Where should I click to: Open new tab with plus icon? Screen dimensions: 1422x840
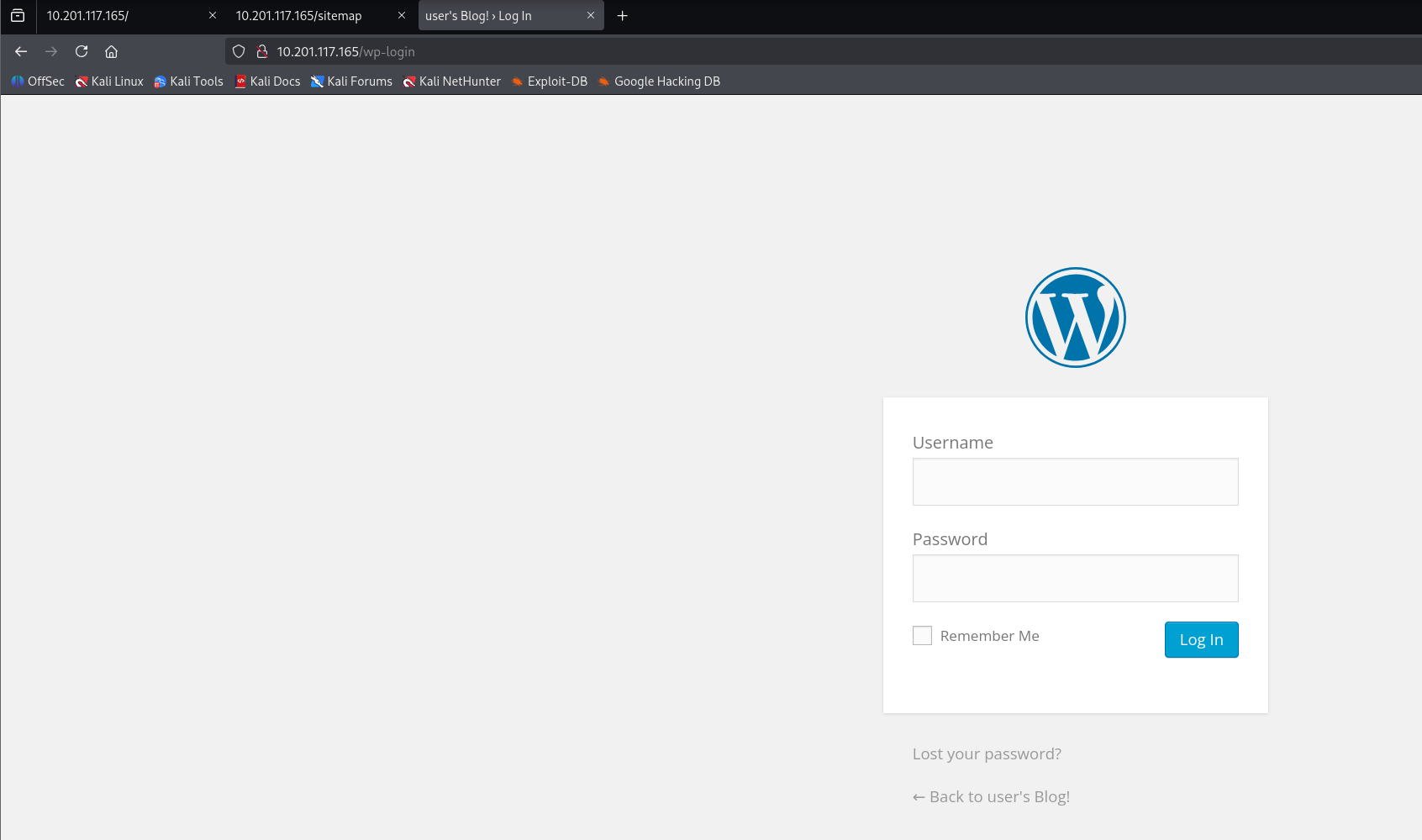[x=623, y=15]
